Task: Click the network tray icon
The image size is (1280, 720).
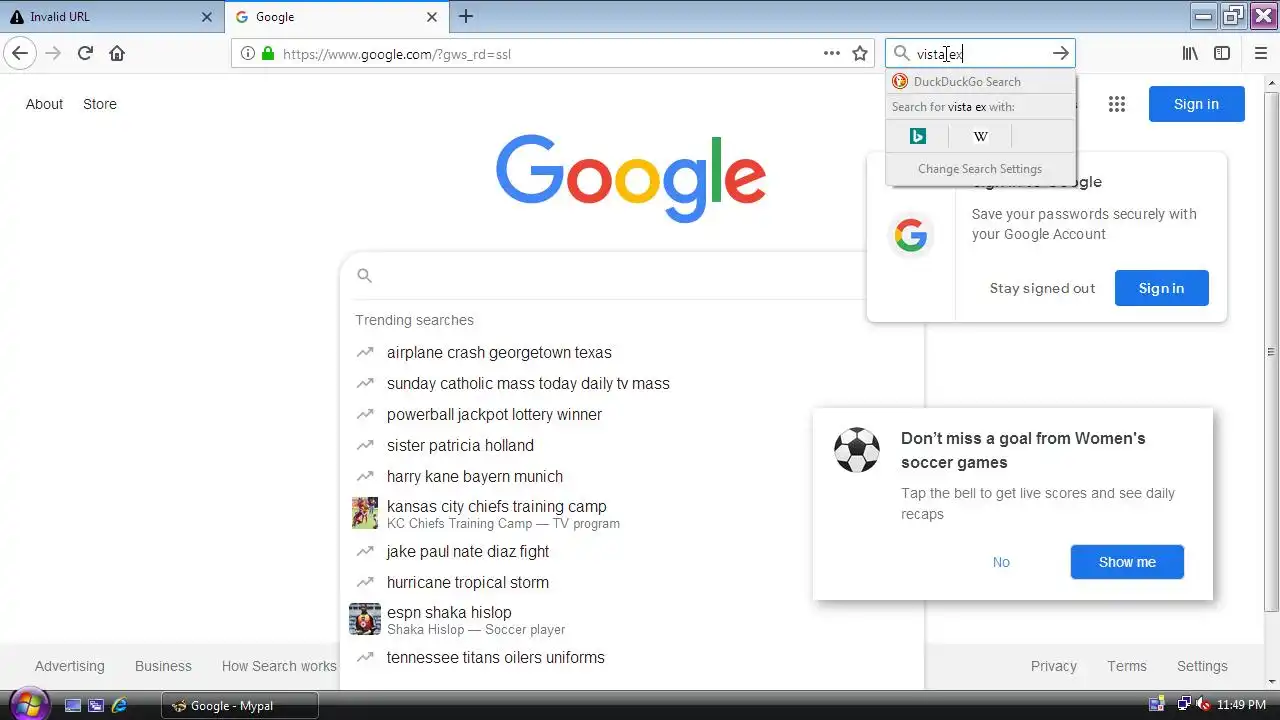Action: point(1184,705)
